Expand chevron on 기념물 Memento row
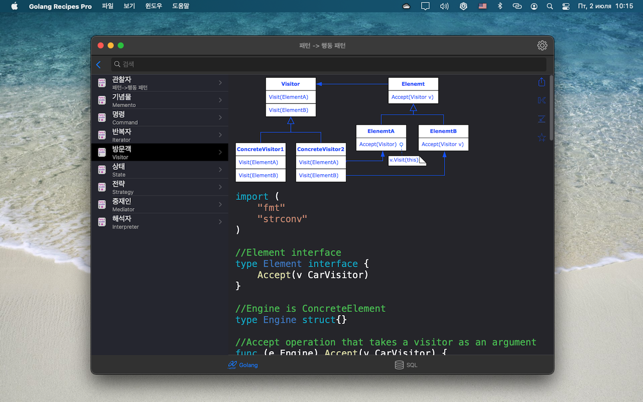Image resolution: width=643 pixels, height=402 pixels. click(220, 100)
